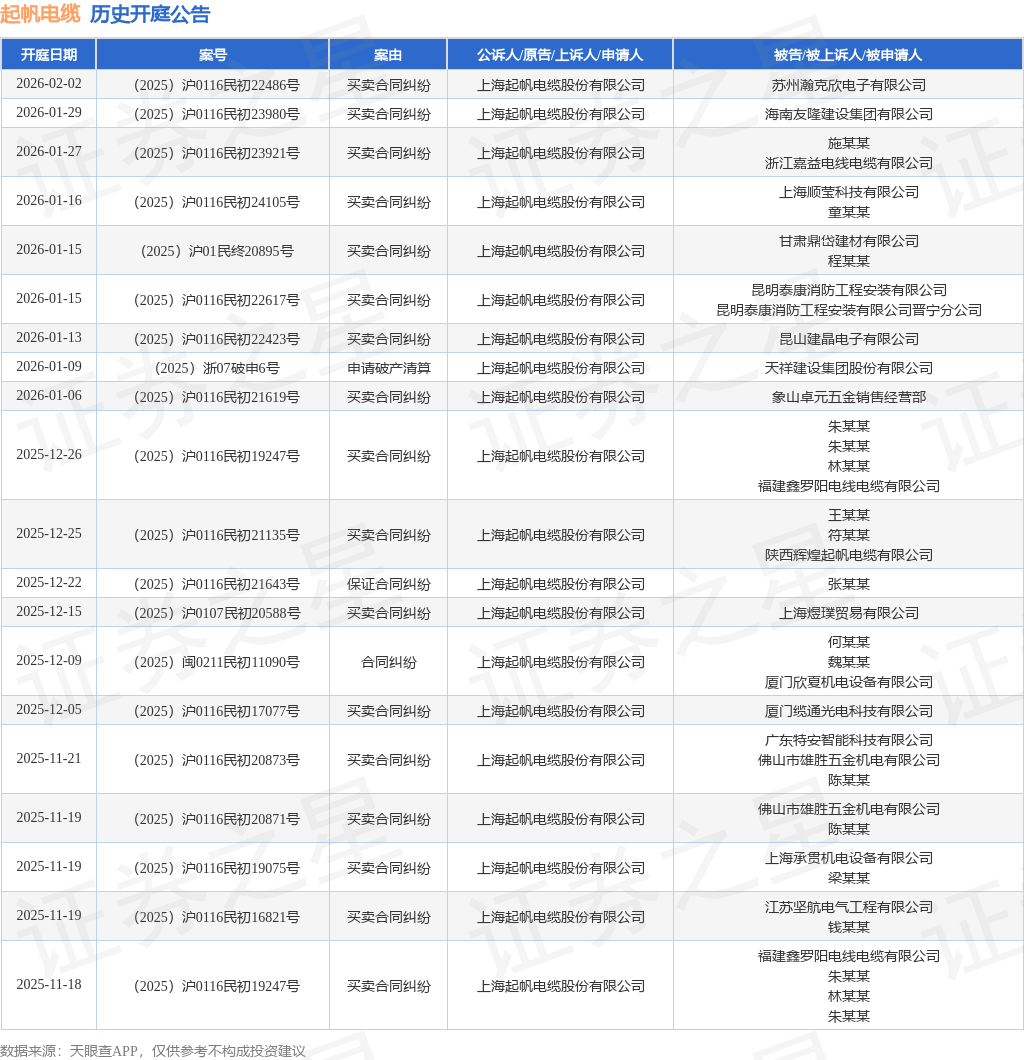The height and width of the screenshot is (1060, 1024).
Task: Select case number 沪0116民初21135号
Action: click(216, 535)
